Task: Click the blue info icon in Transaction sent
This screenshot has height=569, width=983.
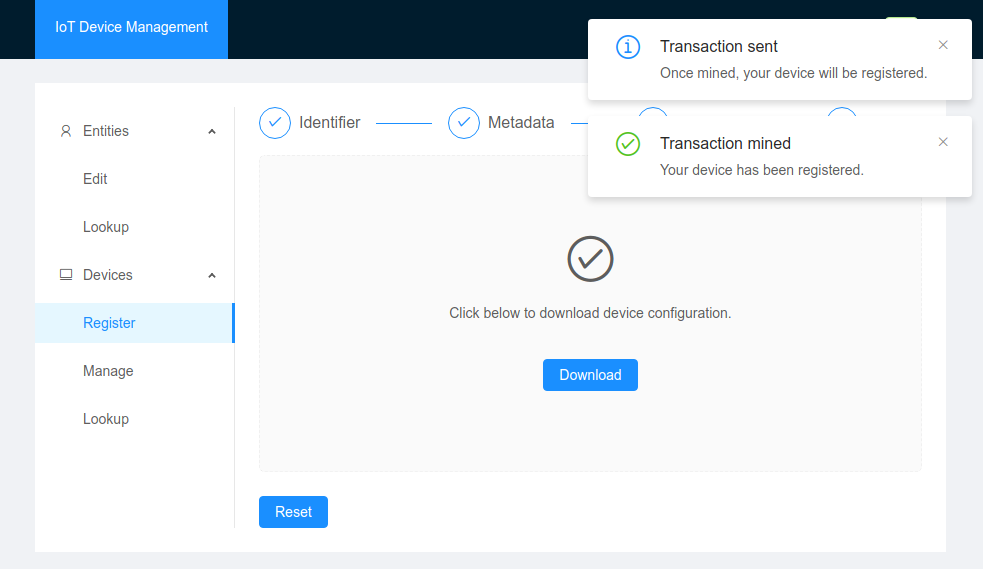Action: (628, 47)
